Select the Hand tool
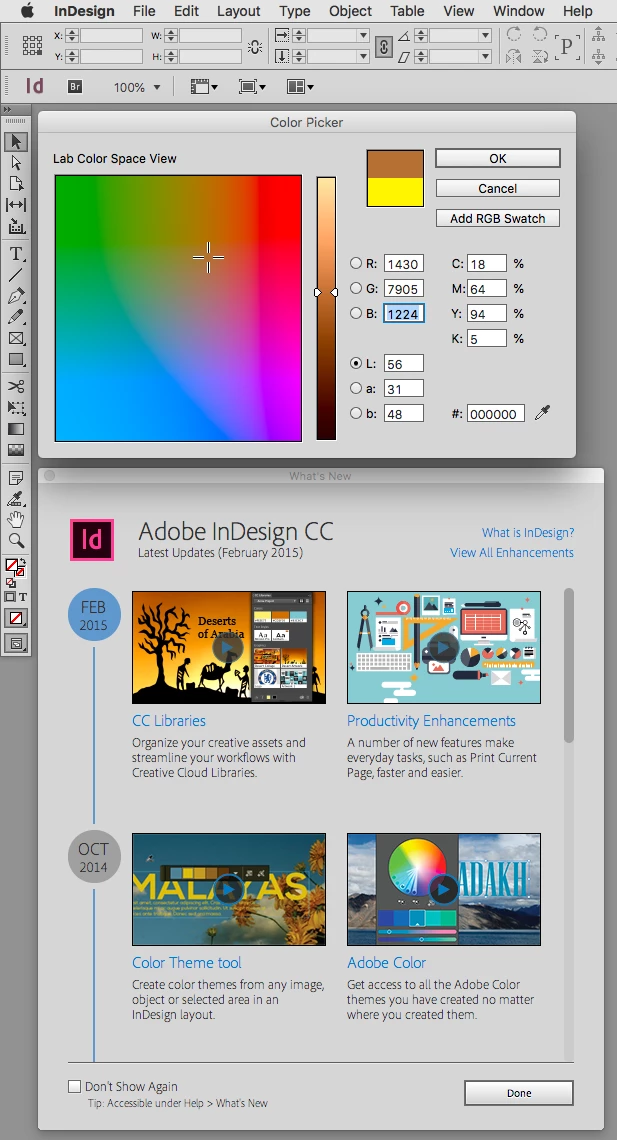The height and width of the screenshot is (1140, 617). [x=16, y=520]
